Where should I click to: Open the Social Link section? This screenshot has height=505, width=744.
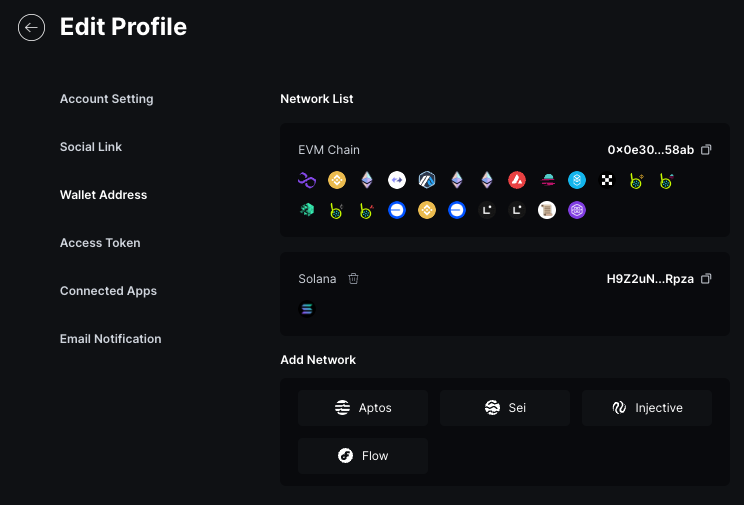(91, 147)
